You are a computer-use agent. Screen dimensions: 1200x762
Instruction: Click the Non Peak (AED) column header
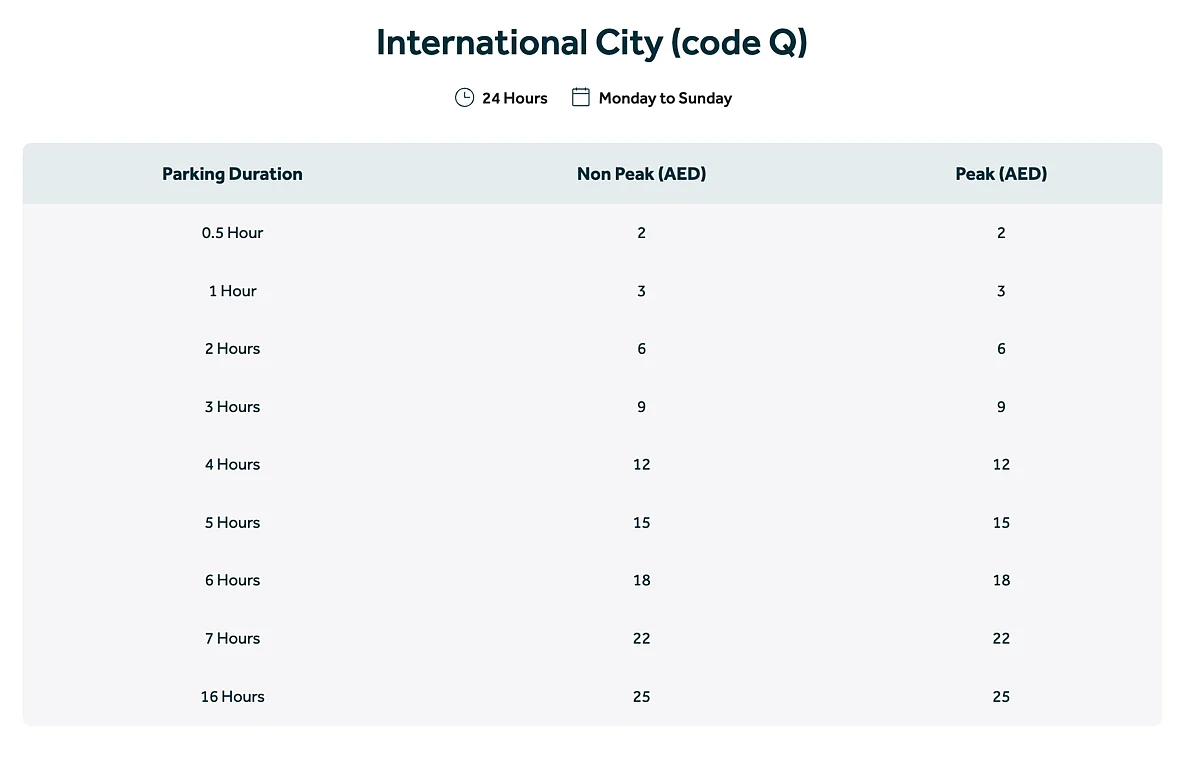click(641, 174)
